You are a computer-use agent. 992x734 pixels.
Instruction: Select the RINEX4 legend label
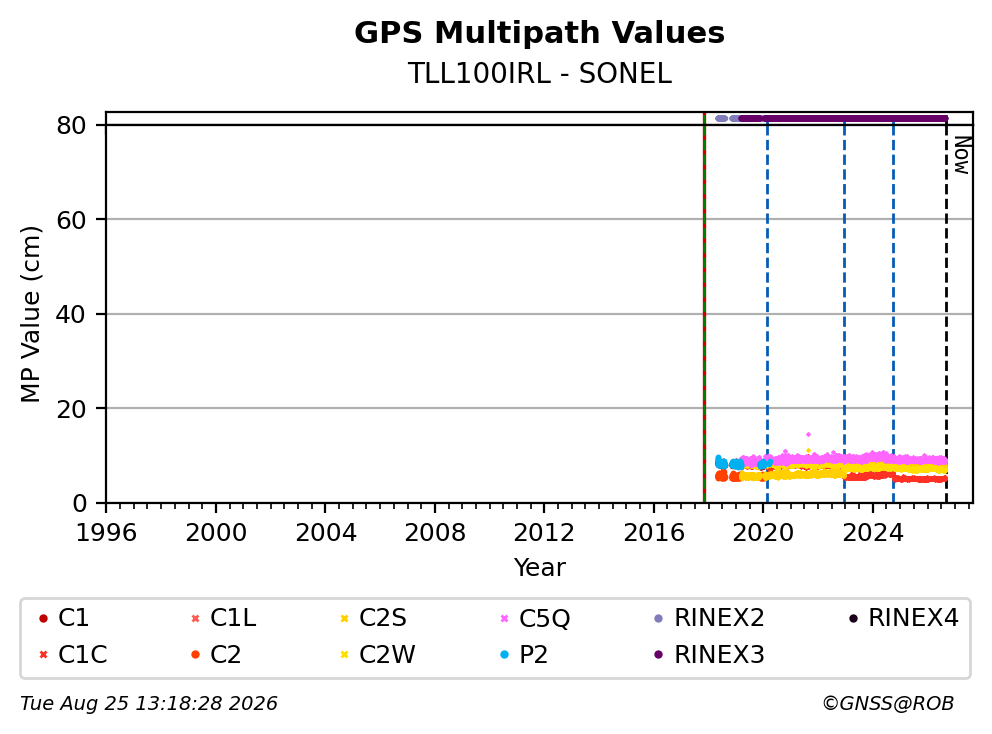pos(914,618)
